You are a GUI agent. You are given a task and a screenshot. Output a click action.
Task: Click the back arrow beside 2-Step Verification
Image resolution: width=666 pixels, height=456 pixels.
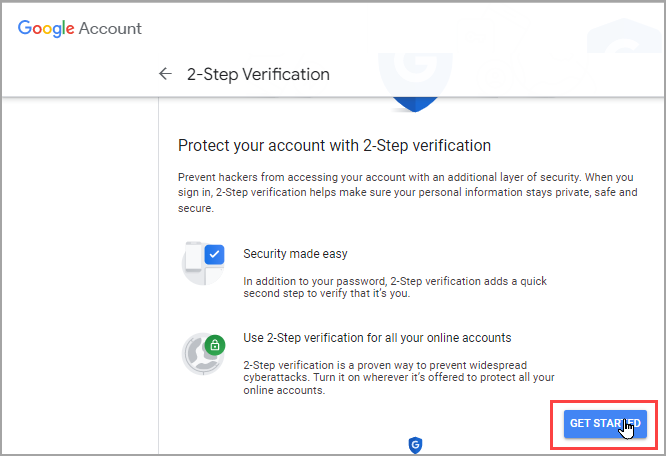click(166, 74)
